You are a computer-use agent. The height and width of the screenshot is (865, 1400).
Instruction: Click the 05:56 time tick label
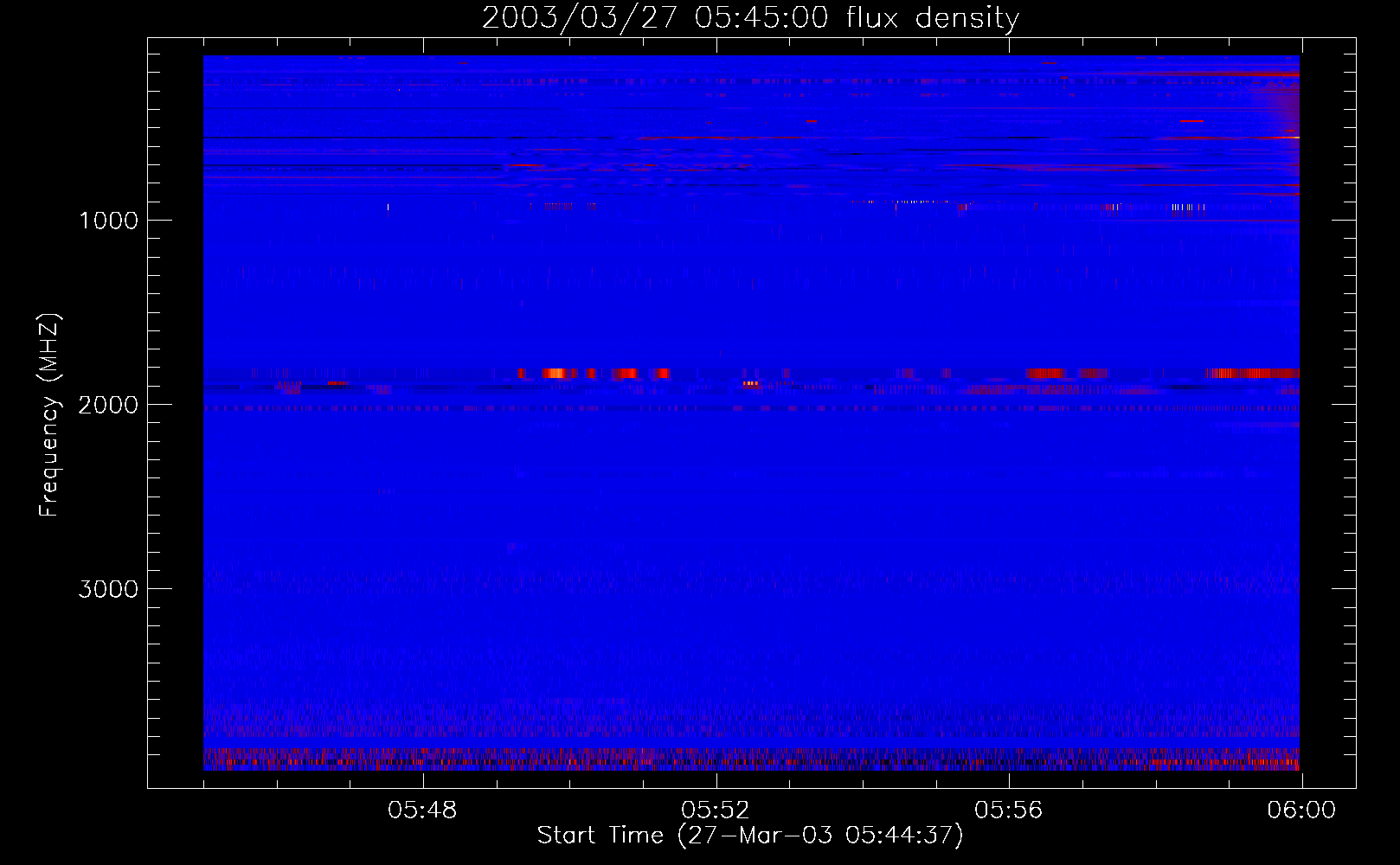coord(1009,811)
